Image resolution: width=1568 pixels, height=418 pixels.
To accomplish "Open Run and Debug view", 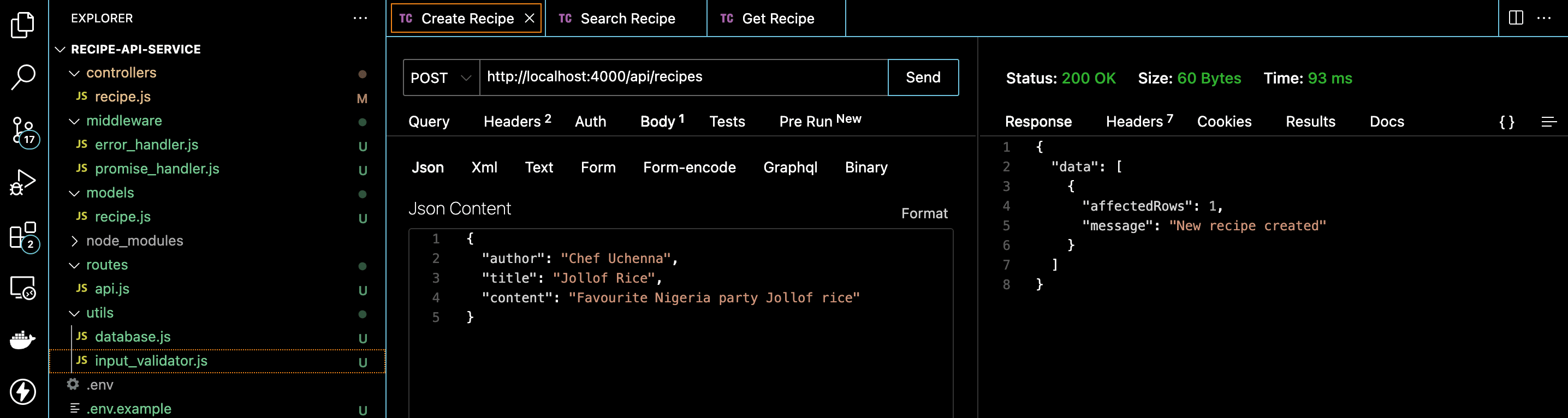I will [x=23, y=182].
